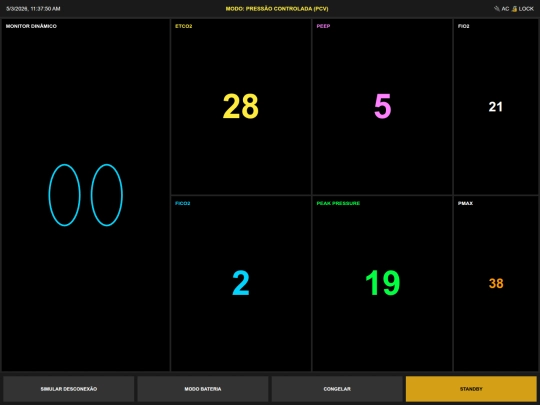This screenshot has width=540, height=405.
Task: Click the ETCO2 value 28
Action: pyautogui.click(x=241, y=106)
